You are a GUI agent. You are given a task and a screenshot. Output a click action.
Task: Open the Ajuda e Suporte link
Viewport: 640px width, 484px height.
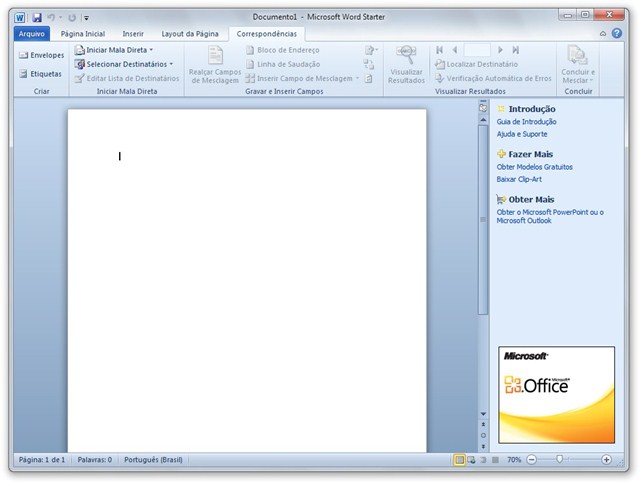(522, 134)
